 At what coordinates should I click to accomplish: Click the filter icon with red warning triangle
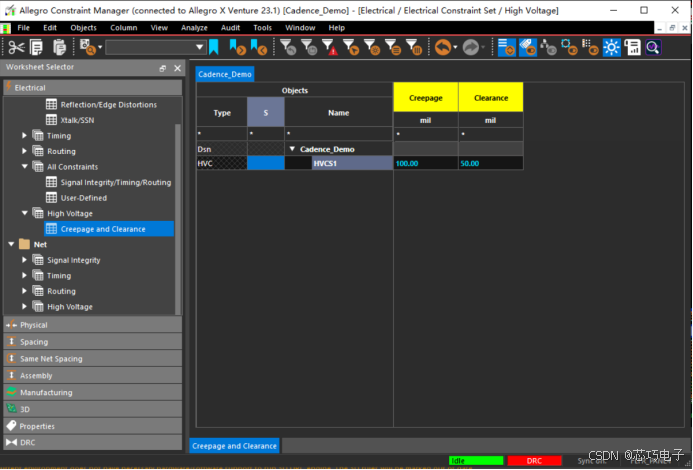(330, 47)
